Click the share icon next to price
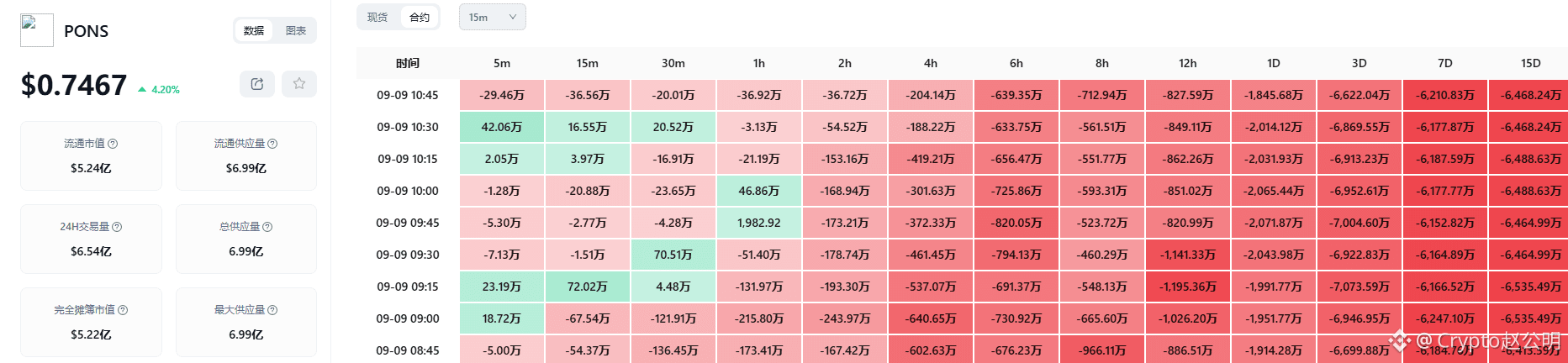The height and width of the screenshot is (363, 1568). tap(257, 84)
